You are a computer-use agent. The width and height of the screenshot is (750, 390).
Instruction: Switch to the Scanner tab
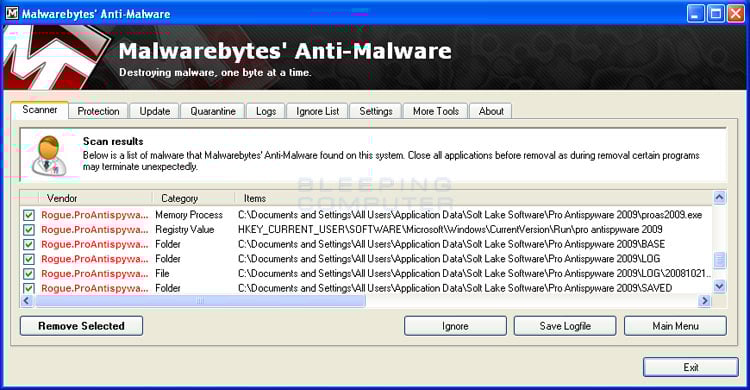pyautogui.click(x=40, y=110)
